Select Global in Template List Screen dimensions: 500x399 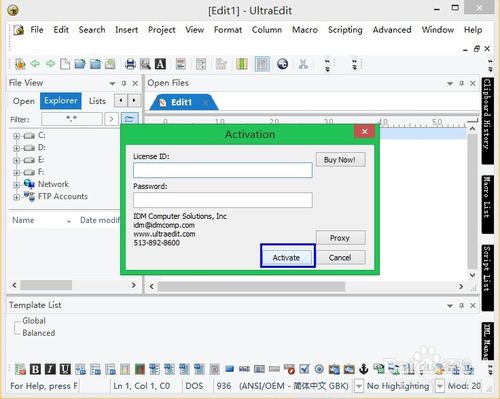(34, 321)
